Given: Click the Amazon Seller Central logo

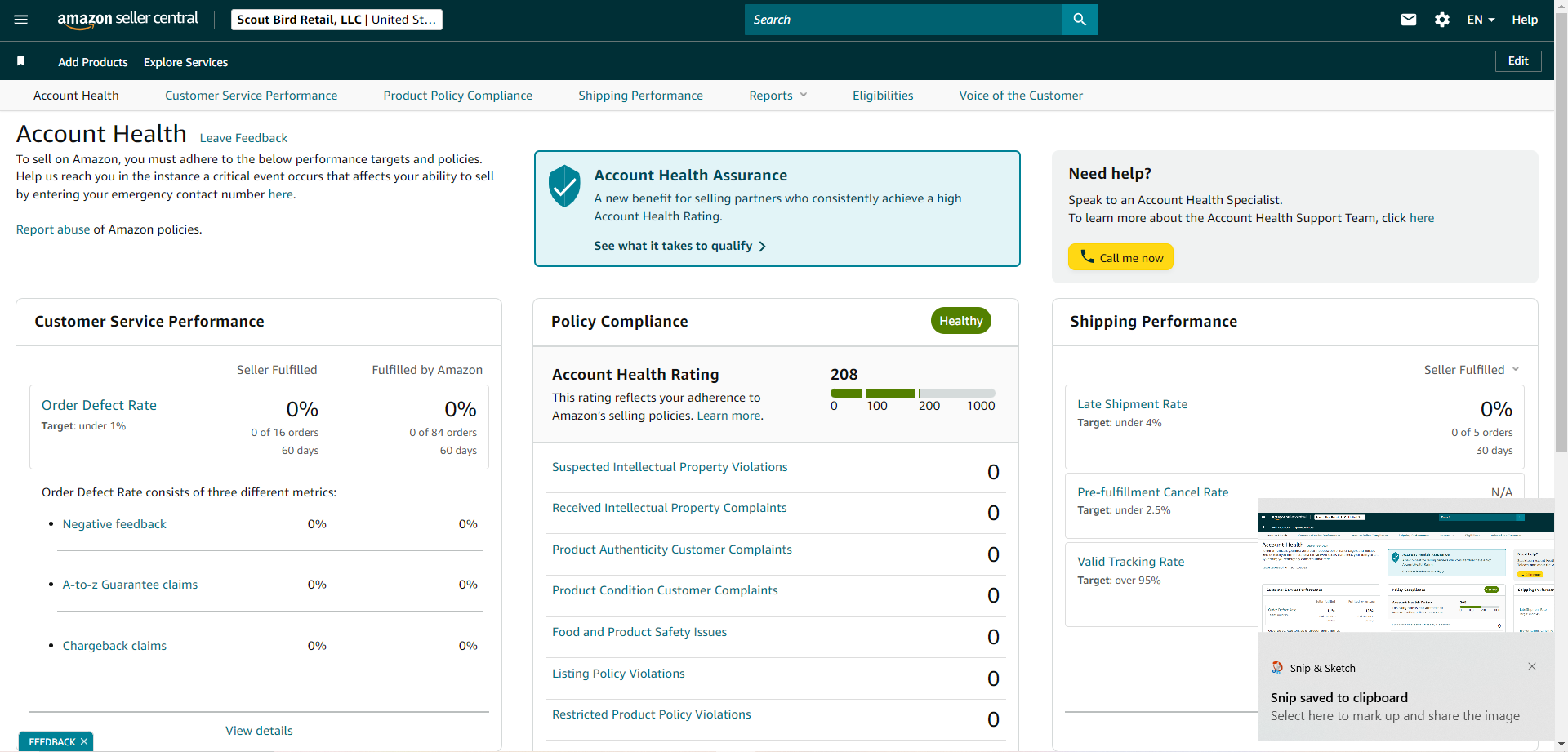Looking at the screenshot, I should click(127, 20).
